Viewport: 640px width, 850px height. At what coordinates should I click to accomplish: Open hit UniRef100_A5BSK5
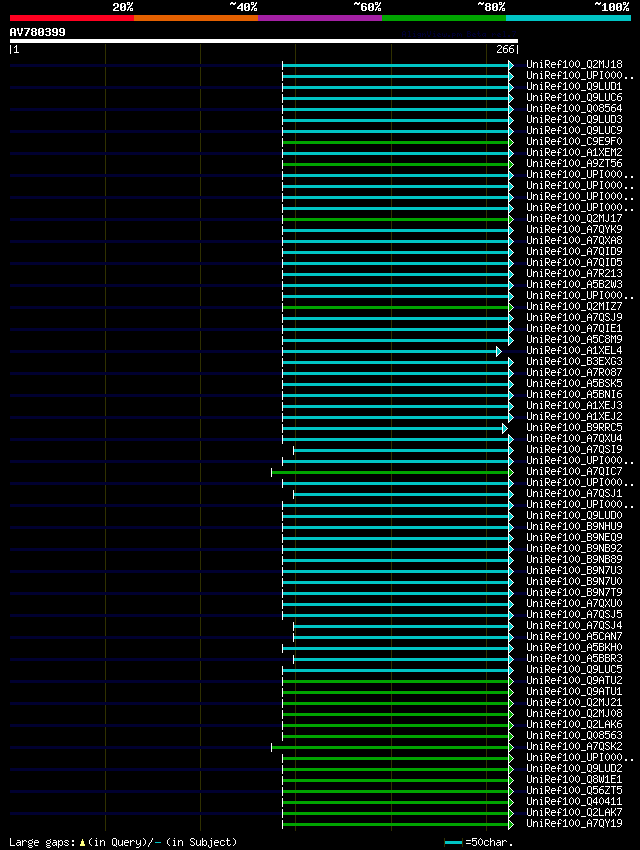[x=574, y=383]
